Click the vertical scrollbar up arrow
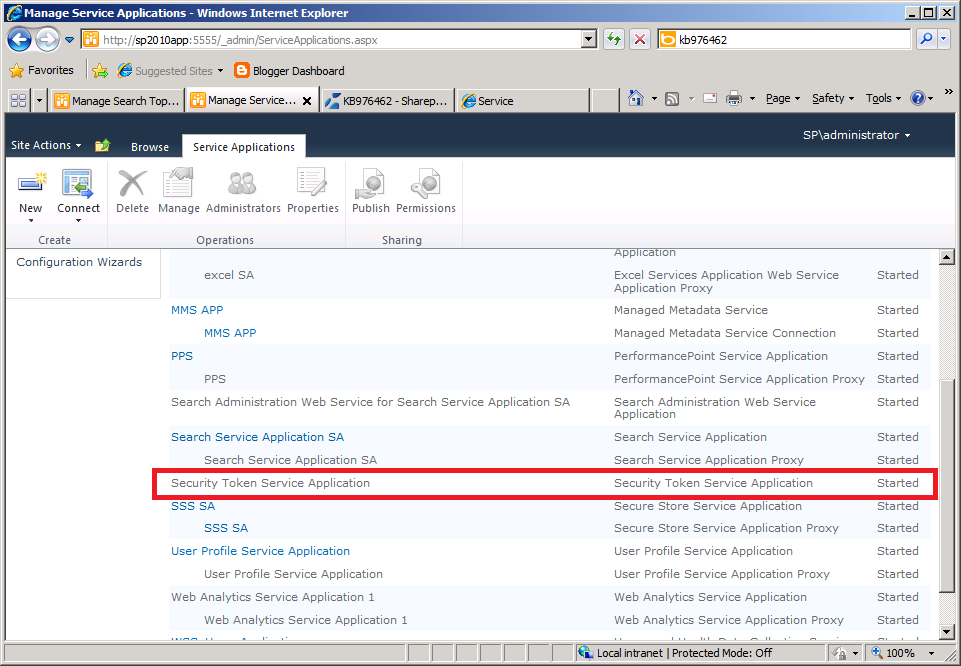961x666 pixels. (947, 257)
